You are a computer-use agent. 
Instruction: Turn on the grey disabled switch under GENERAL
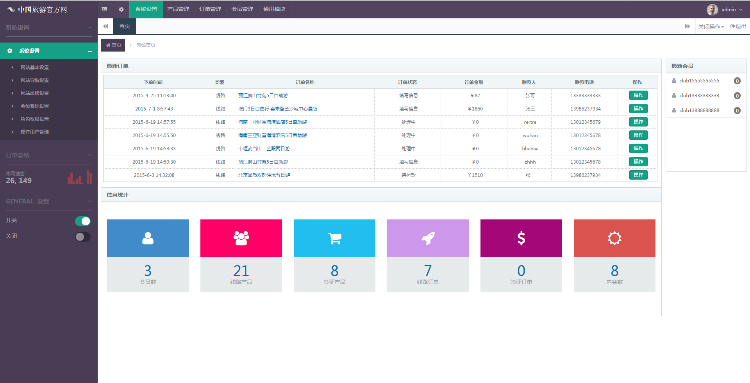82,237
